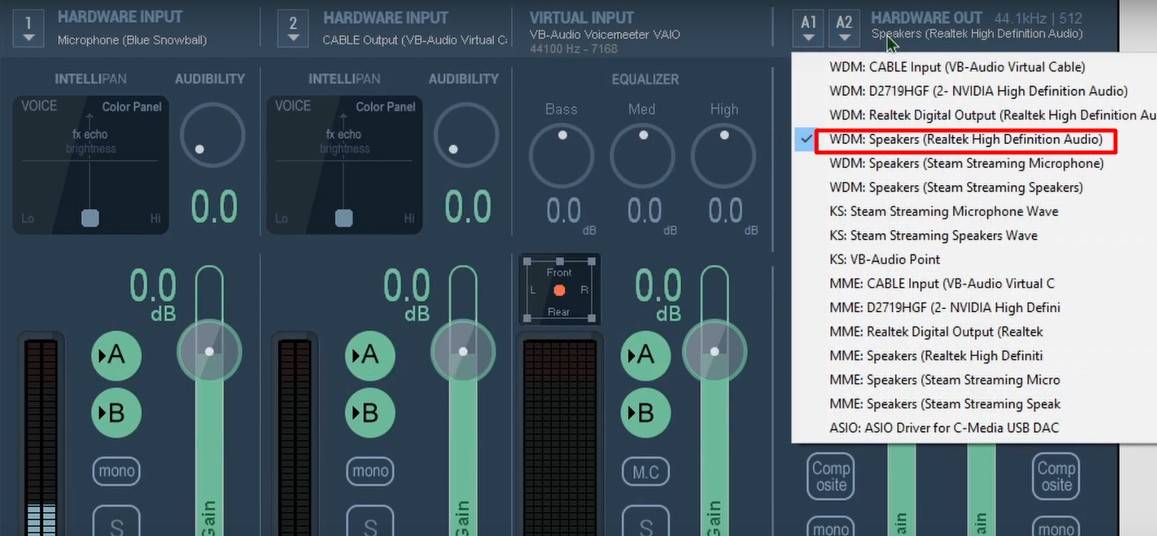Toggle A bus on Hardware Input 1
1157x536 pixels.
pos(117,356)
